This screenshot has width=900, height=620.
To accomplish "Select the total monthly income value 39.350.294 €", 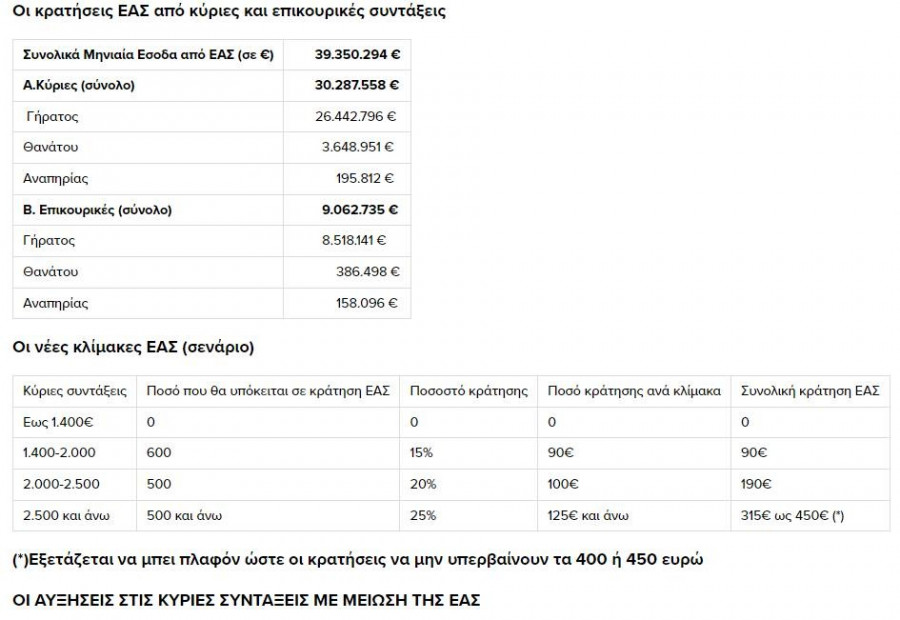I will 356,54.
